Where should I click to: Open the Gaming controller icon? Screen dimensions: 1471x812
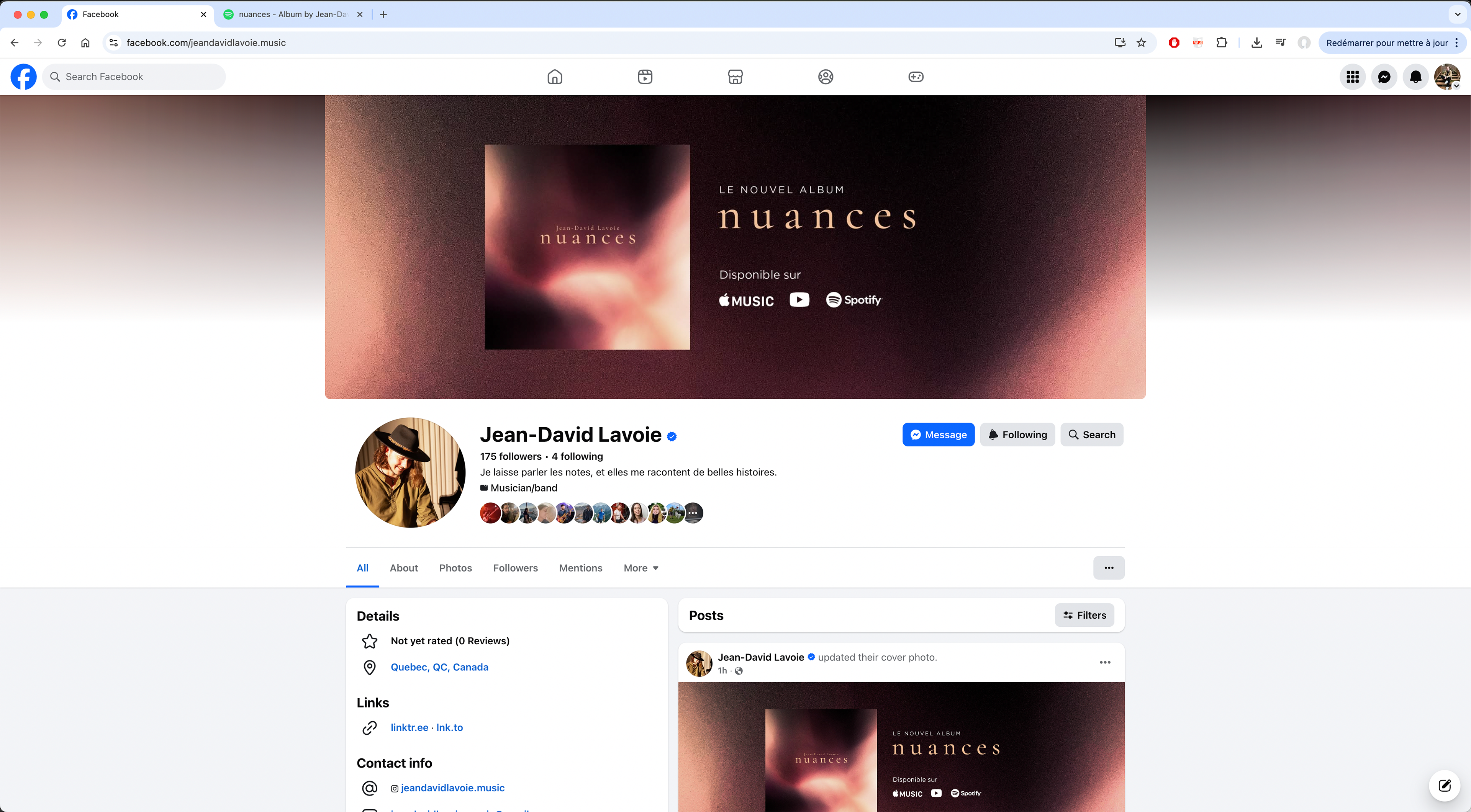pos(916,77)
